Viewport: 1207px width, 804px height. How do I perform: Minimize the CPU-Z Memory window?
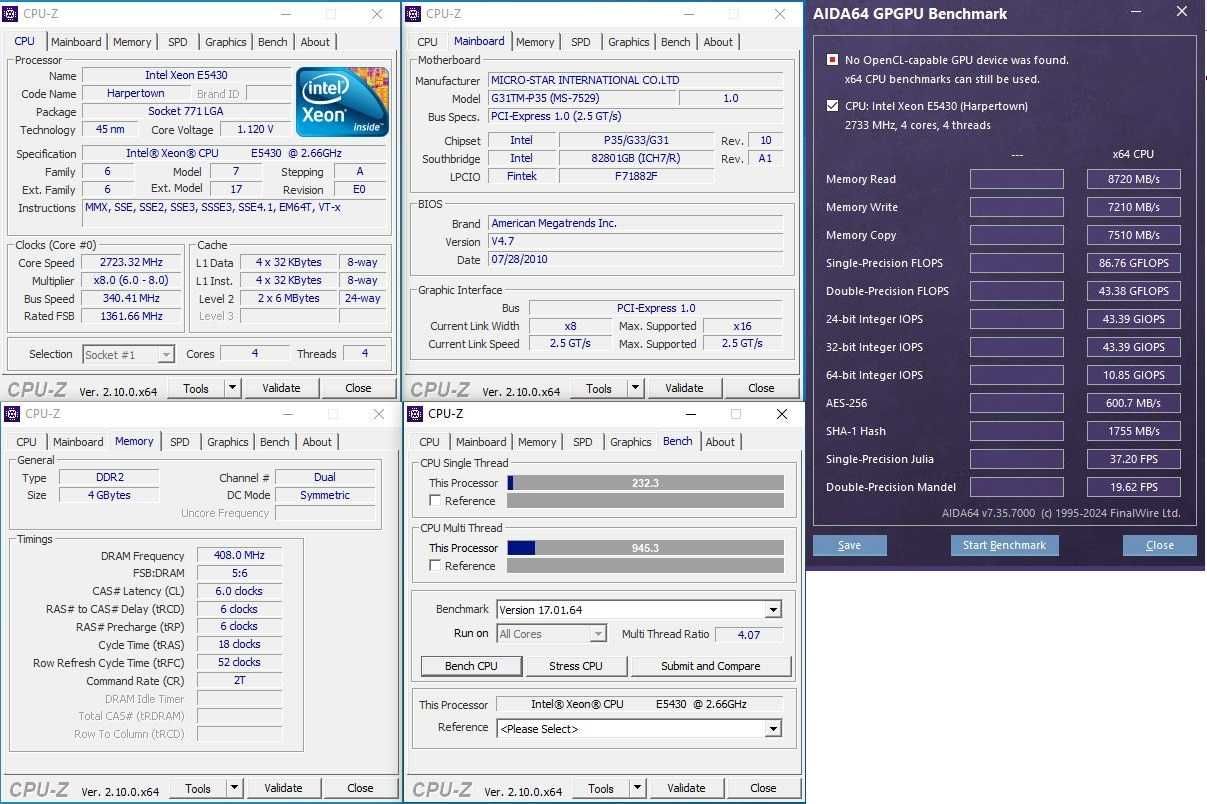287,414
